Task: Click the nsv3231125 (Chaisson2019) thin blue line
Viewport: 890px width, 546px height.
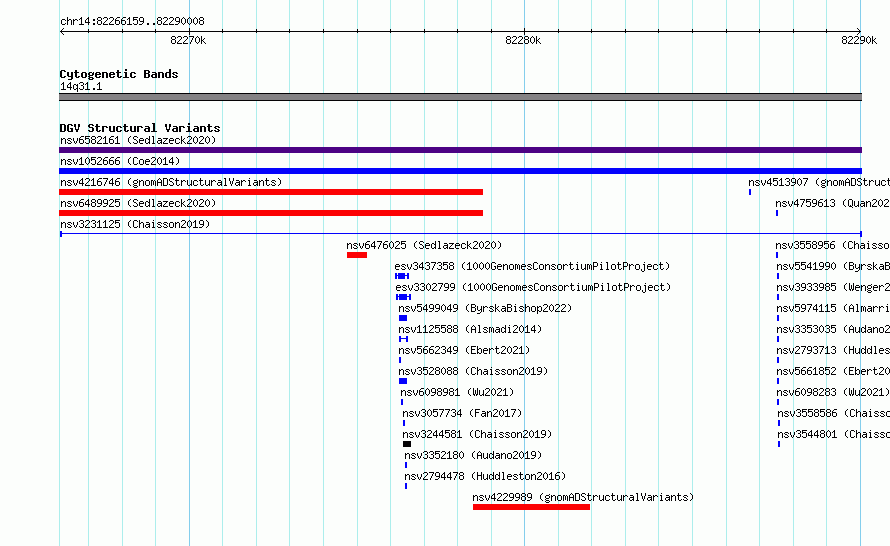Action: click(460, 234)
